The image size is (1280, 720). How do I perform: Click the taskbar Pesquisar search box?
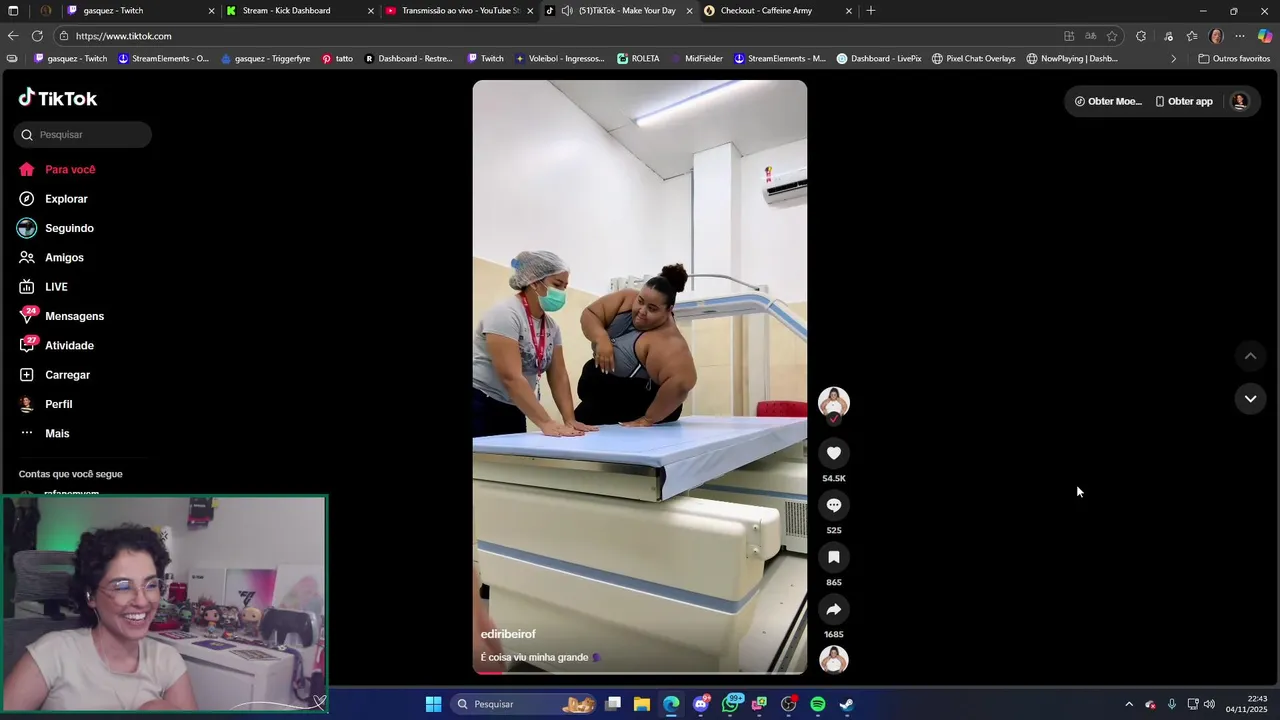[x=524, y=704]
